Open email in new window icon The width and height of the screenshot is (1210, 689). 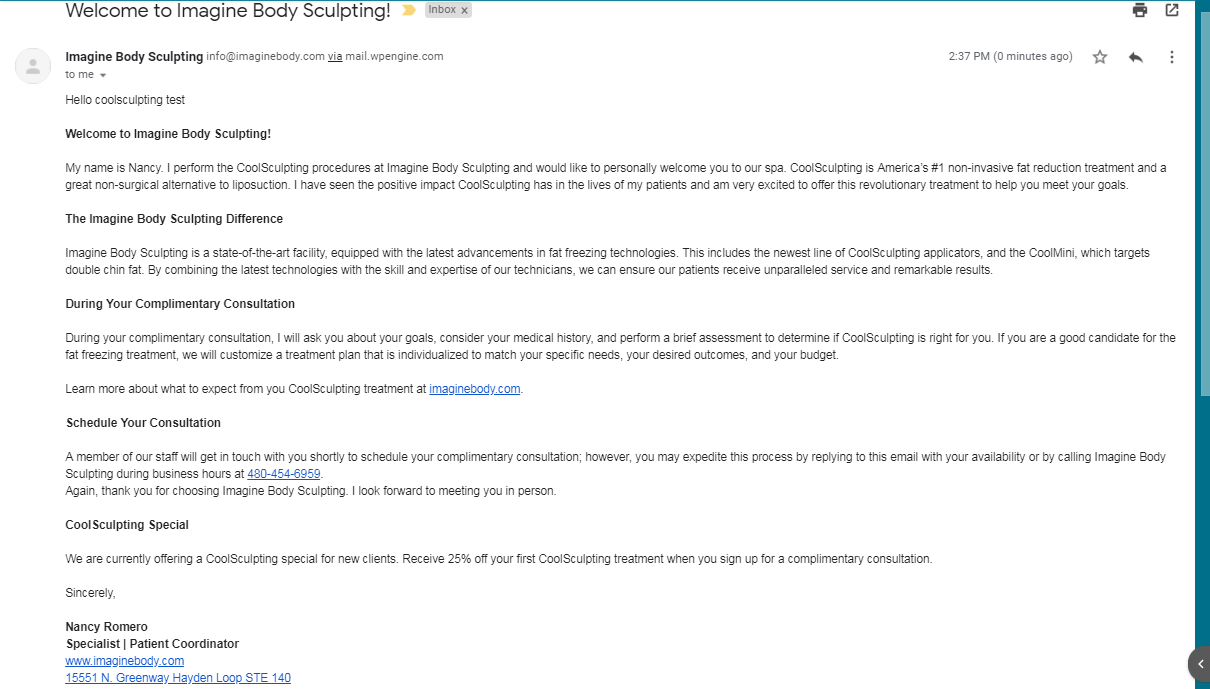click(1172, 10)
